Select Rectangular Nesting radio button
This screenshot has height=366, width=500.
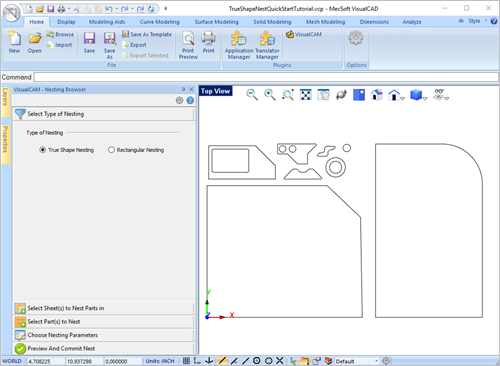pos(111,150)
